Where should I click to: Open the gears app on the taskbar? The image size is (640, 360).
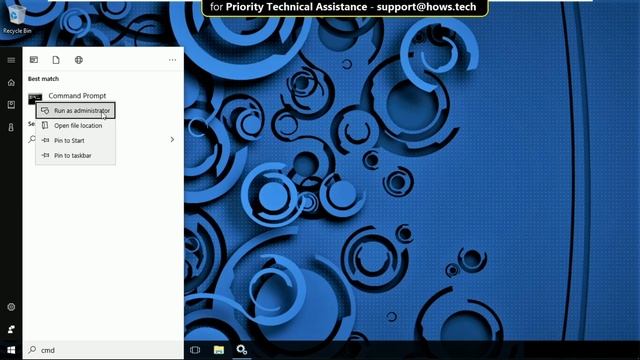pos(242,350)
